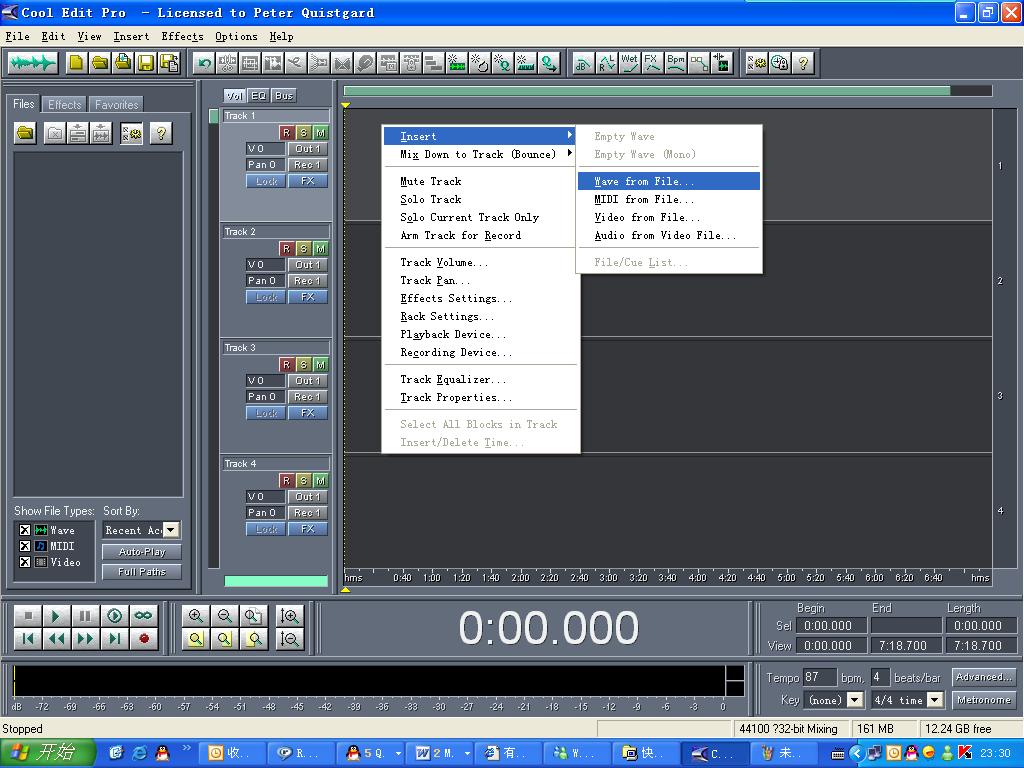The height and width of the screenshot is (768, 1024).
Task: Click Go to End transport button
Action: click(x=114, y=639)
